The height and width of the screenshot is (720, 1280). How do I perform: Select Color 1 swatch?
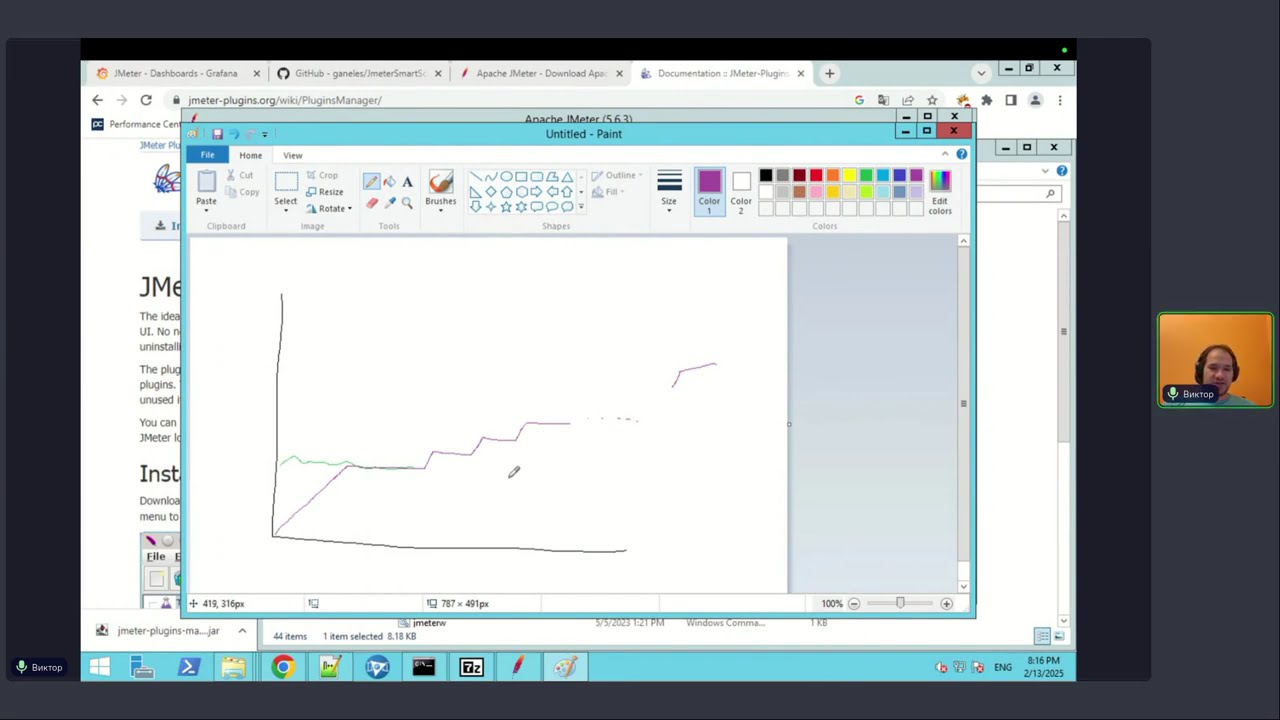tap(709, 192)
